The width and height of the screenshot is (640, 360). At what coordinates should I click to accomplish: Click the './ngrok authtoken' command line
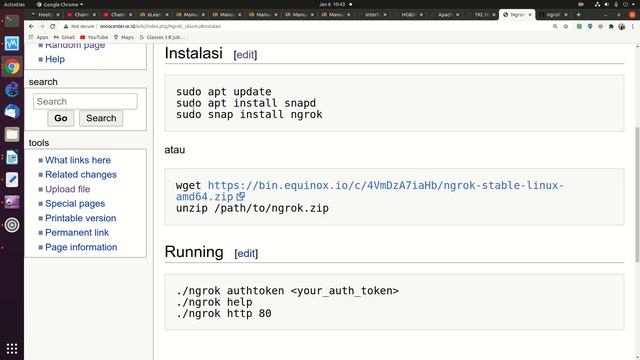[x=287, y=291]
